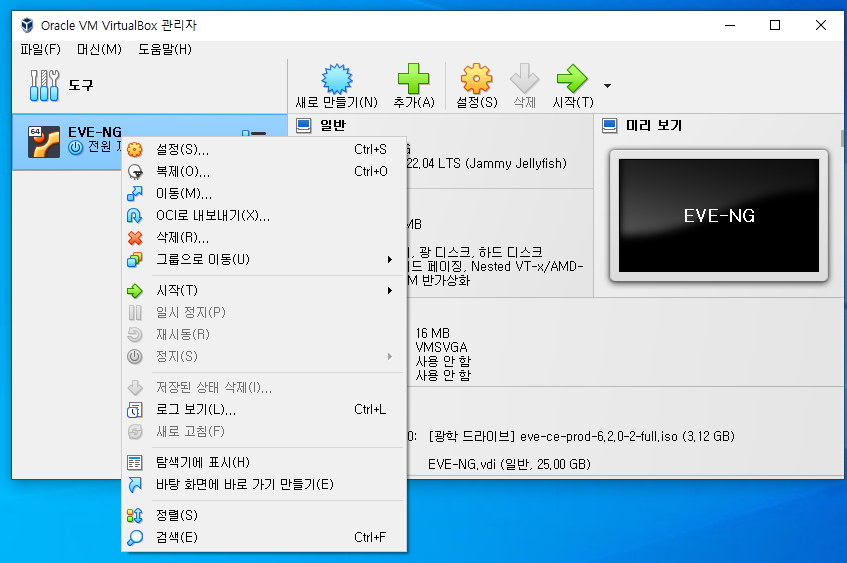The height and width of the screenshot is (563, 847).
Task: Expand 그룹으로 이동(U) submenu arrow
Action: [x=389, y=259]
